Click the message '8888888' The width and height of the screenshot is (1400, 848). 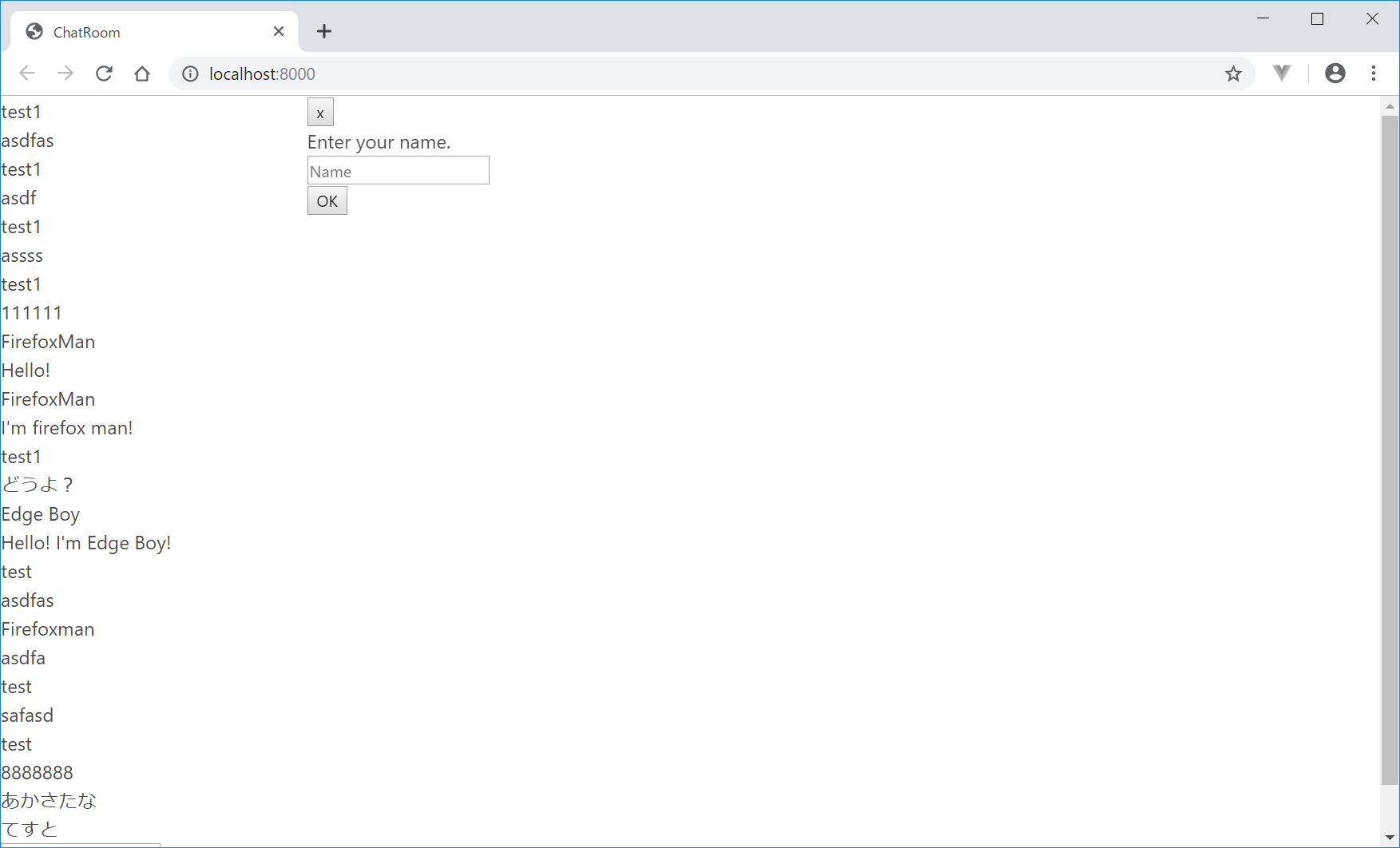pos(37,773)
